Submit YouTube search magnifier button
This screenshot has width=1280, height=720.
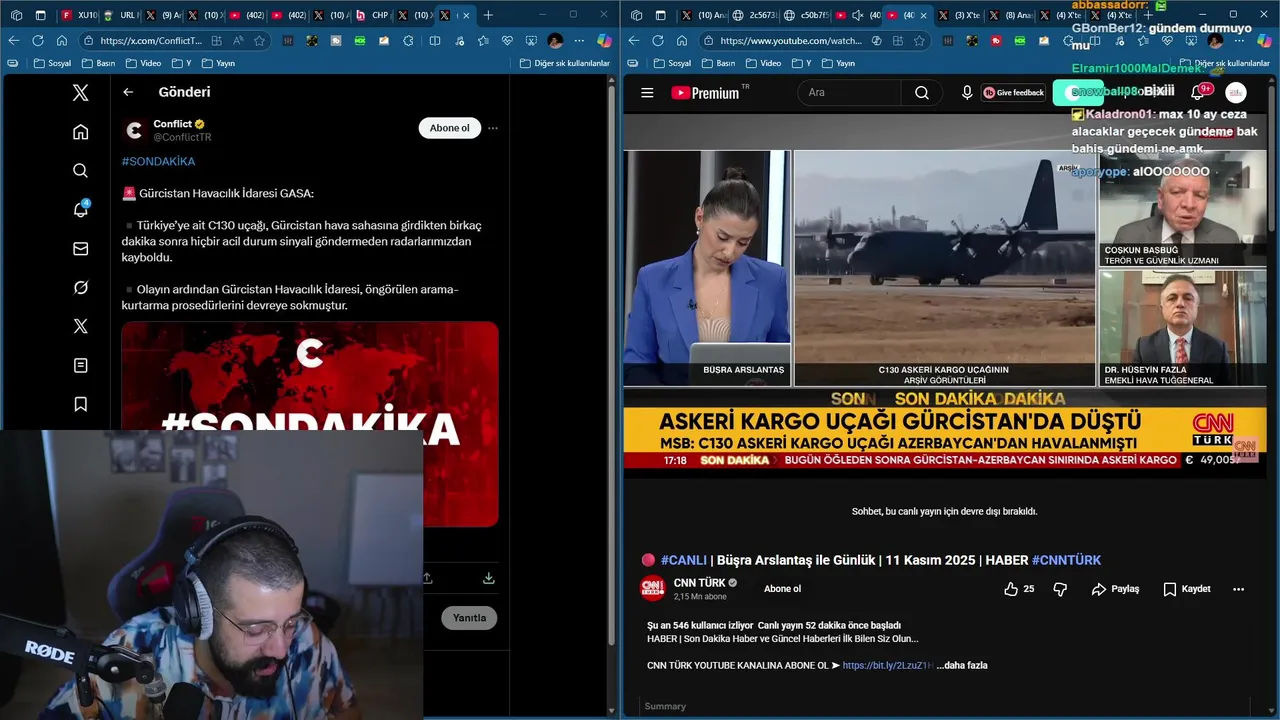click(921, 93)
